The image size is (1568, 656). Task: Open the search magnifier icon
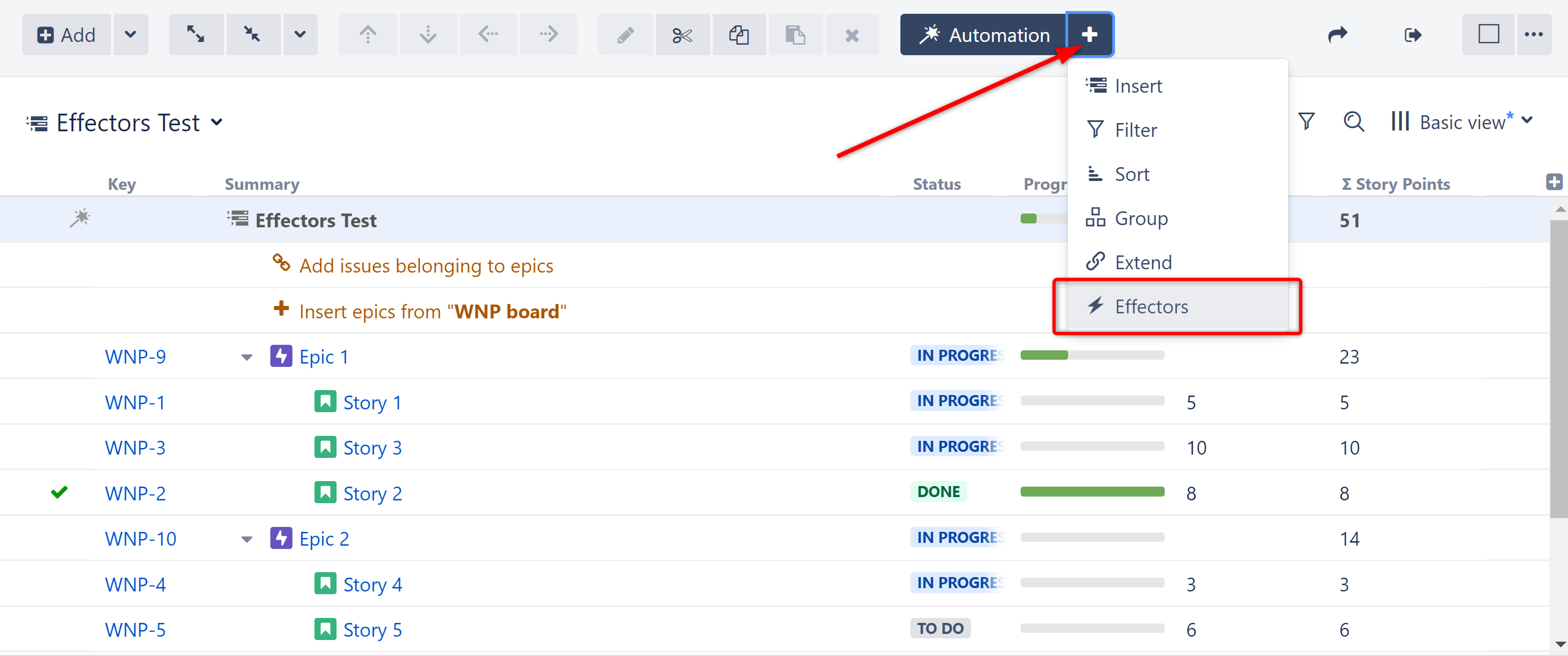point(1354,122)
